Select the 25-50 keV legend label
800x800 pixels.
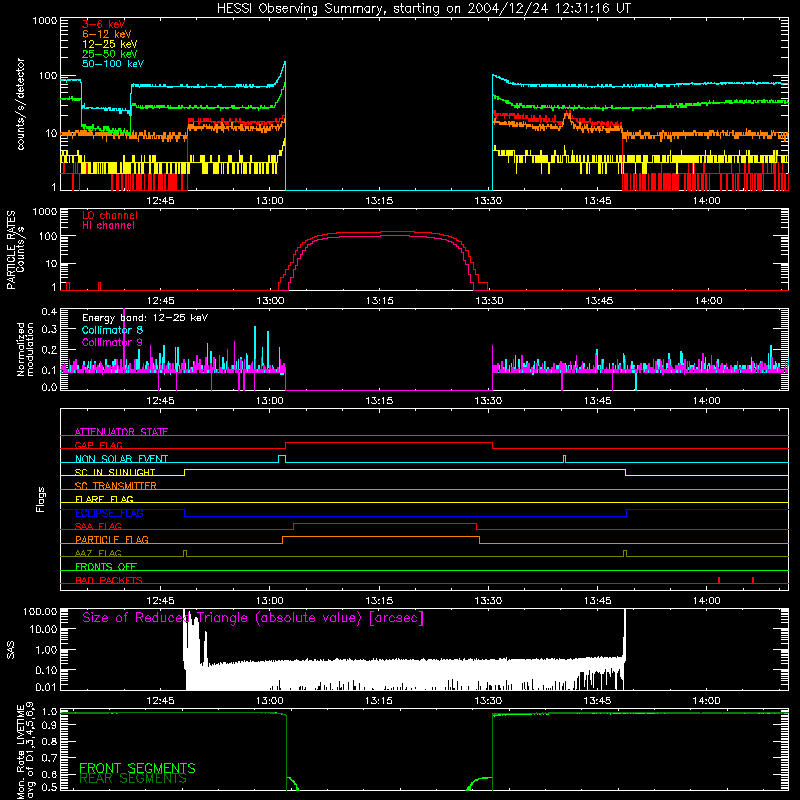pyautogui.click(x=110, y=54)
